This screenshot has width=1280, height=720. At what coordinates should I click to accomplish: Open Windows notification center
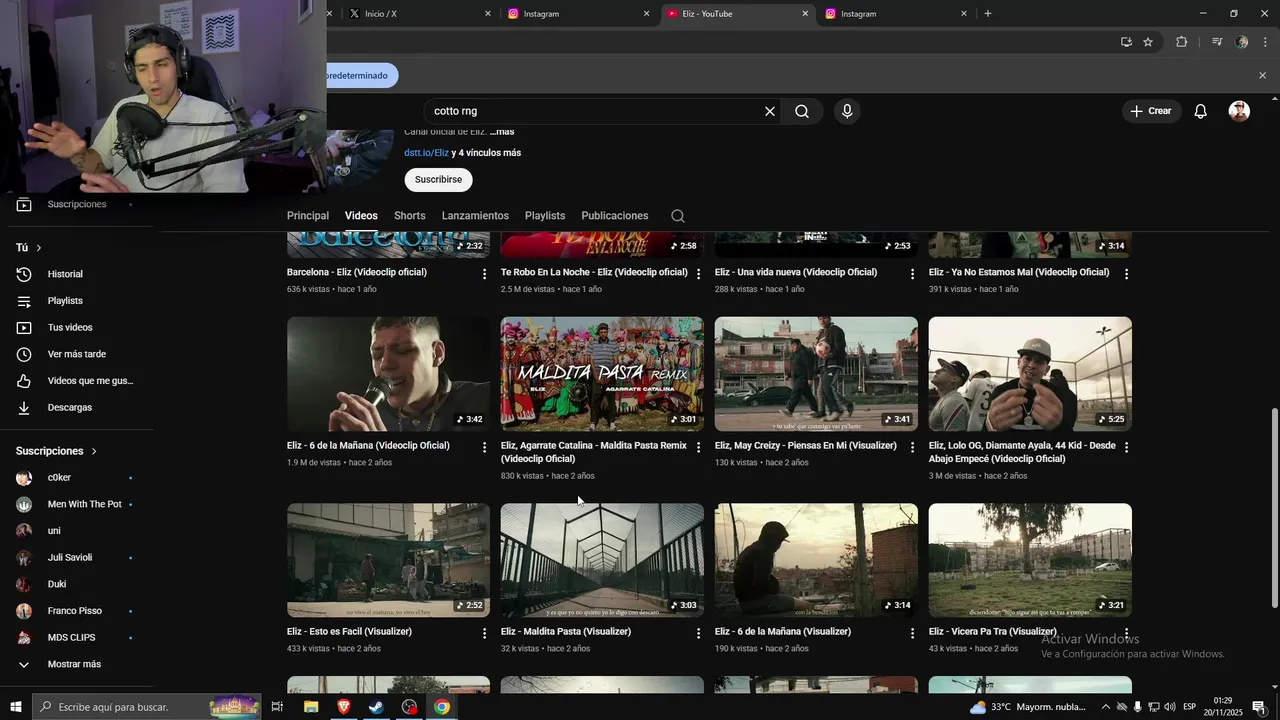[x=1259, y=707]
